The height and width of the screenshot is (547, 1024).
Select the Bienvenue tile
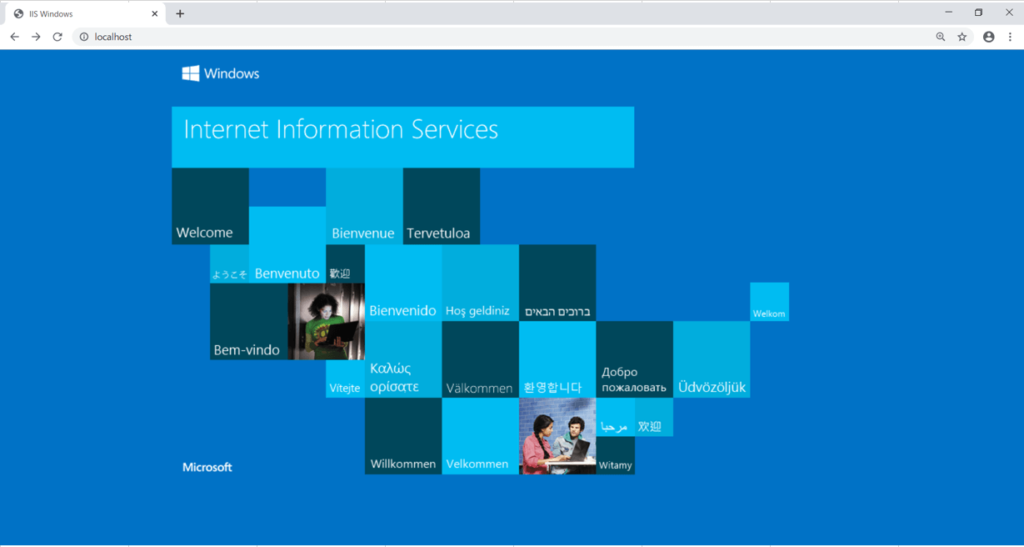(x=364, y=207)
